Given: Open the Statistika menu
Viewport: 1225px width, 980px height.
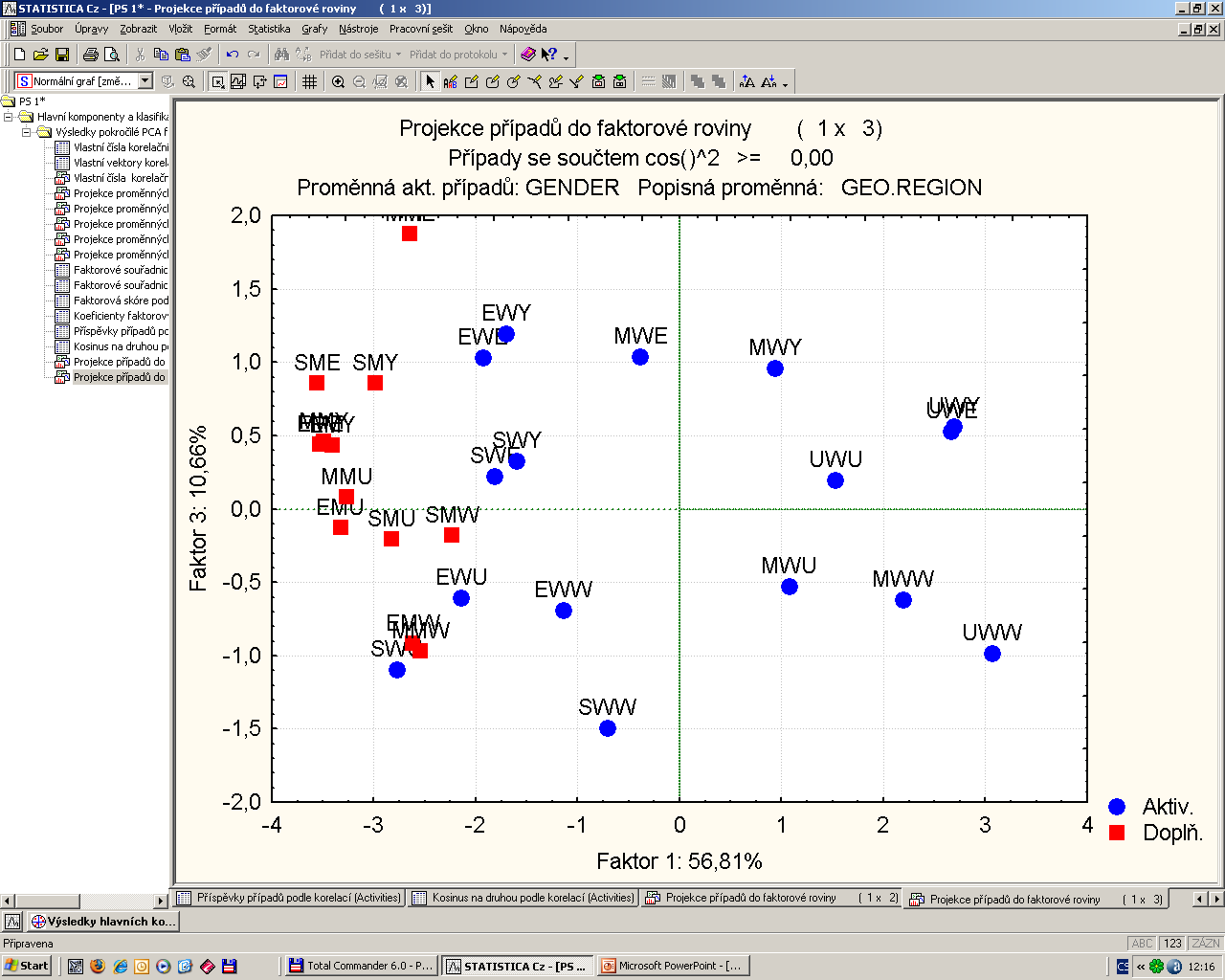Looking at the screenshot, I should (269, 29).
